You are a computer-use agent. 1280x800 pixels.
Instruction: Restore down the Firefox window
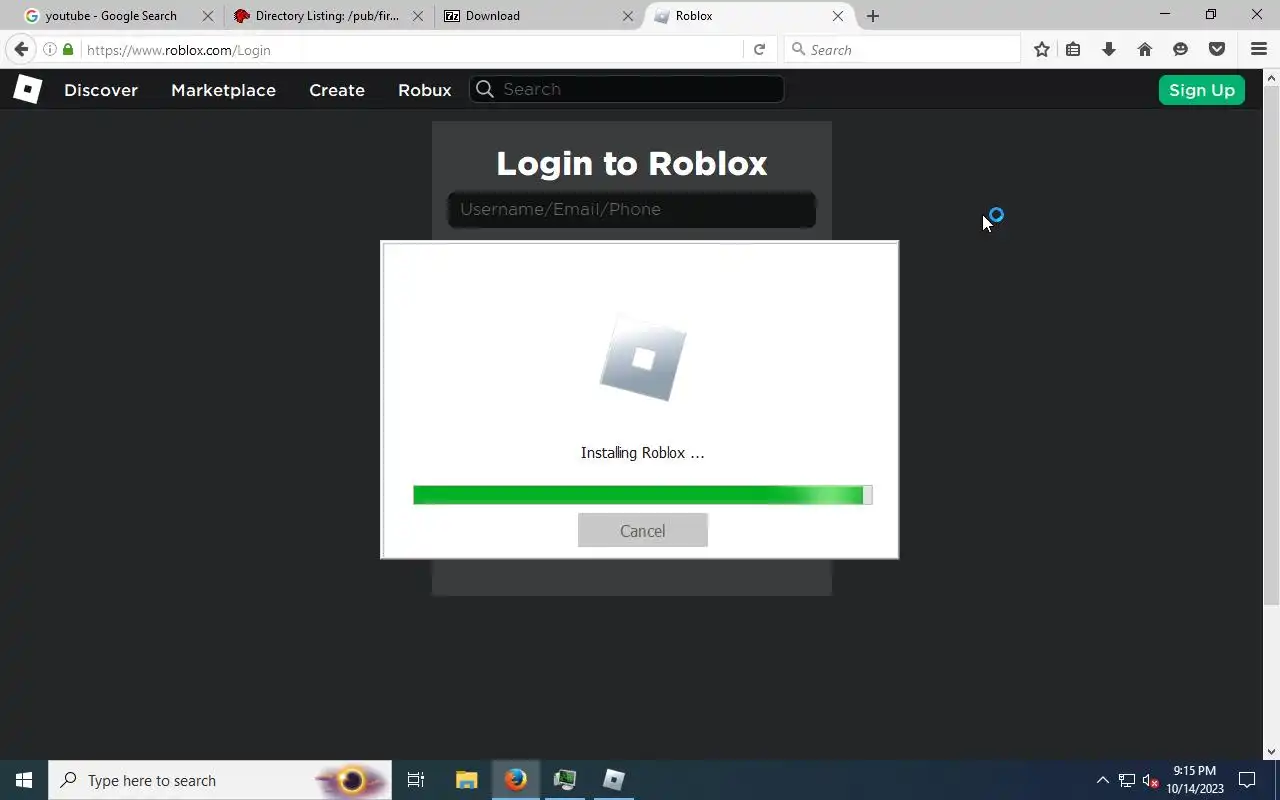coord(1211,15)
